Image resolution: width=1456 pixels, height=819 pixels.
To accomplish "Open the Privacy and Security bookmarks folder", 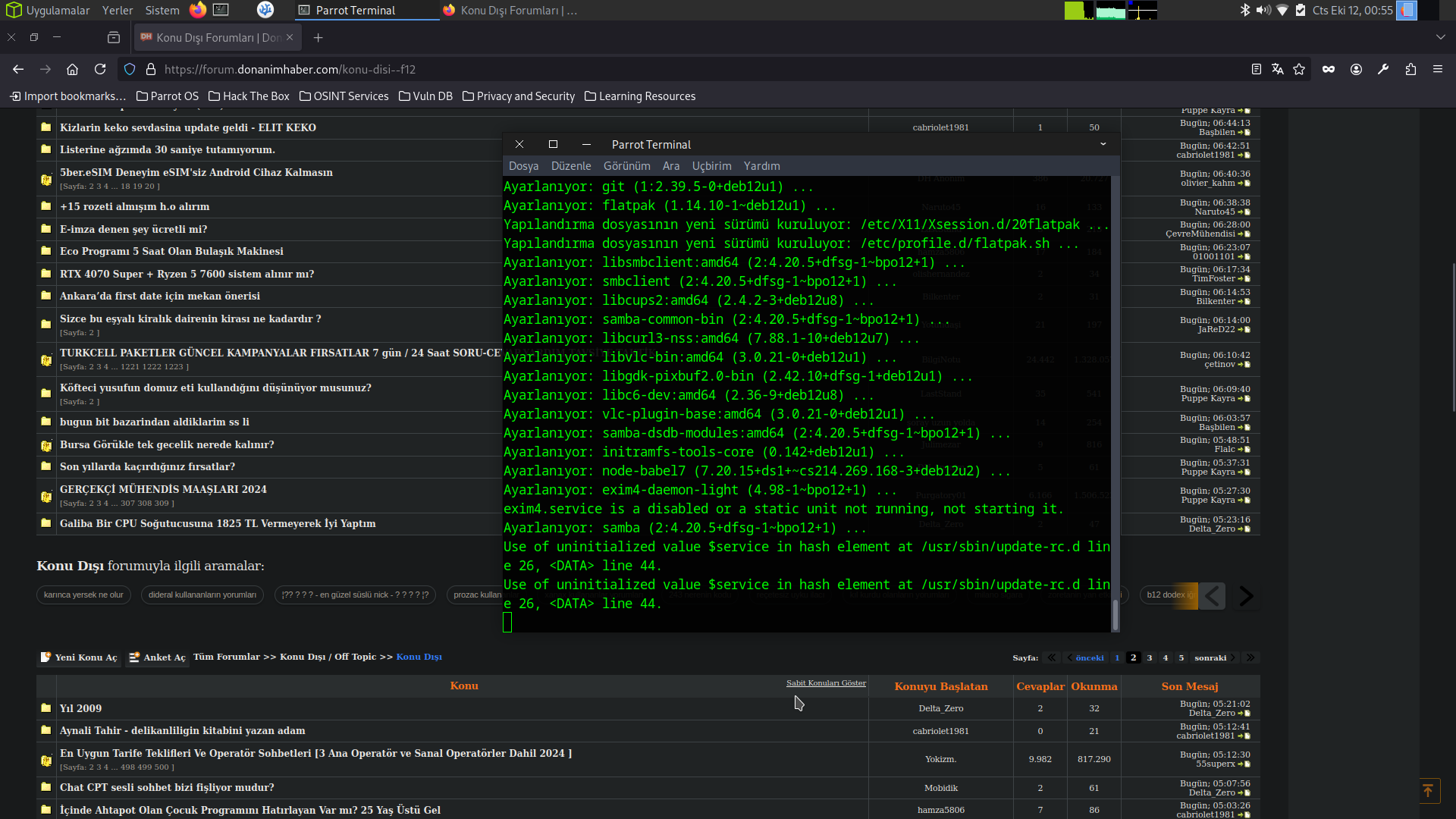I will (x=519, y=96).
